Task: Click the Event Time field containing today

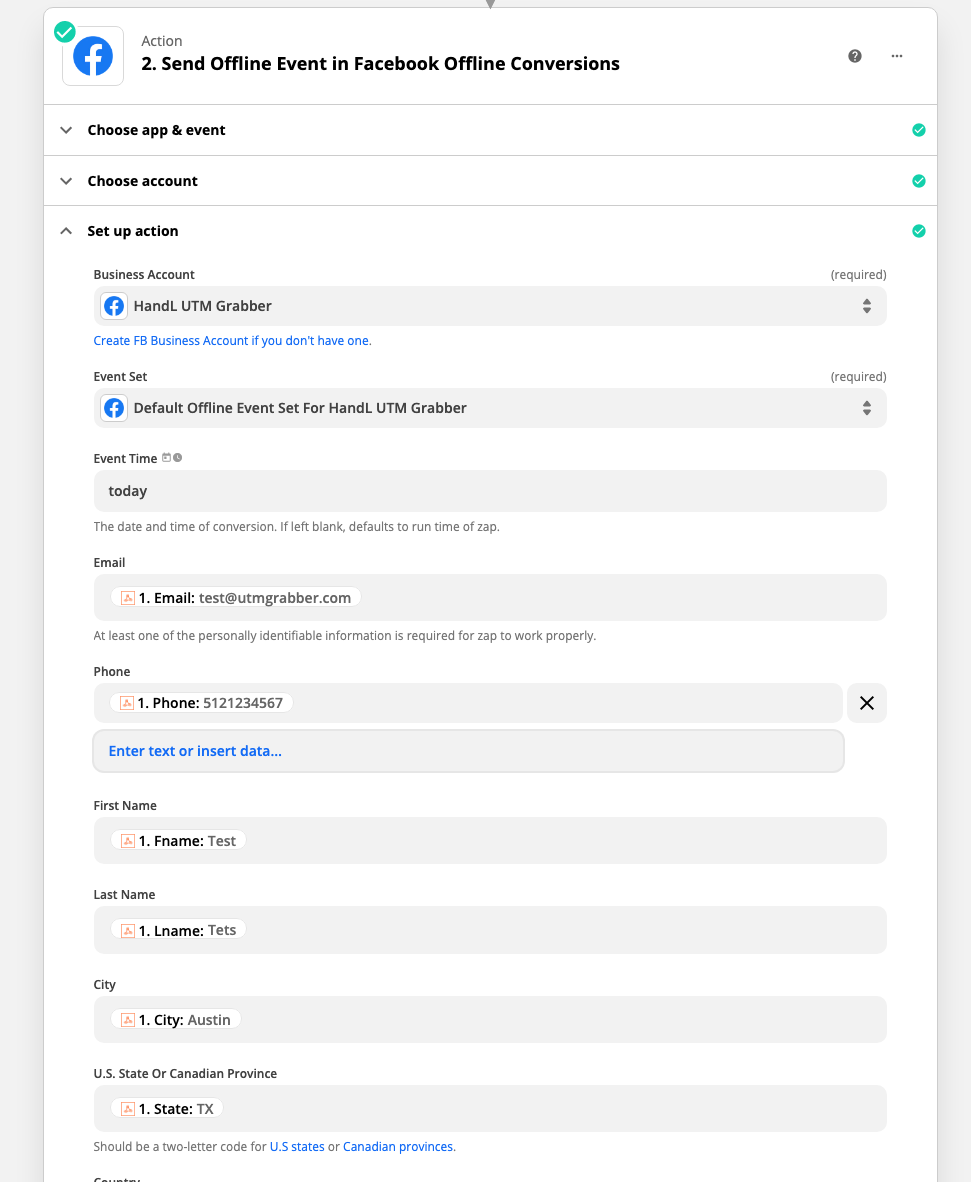Action: [x=490, y=491]
